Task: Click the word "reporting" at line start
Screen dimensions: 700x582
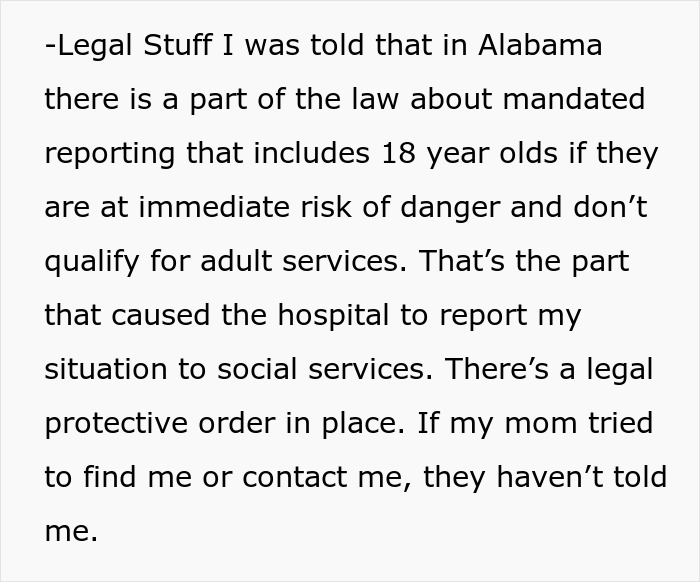Action: pos(110,155)
